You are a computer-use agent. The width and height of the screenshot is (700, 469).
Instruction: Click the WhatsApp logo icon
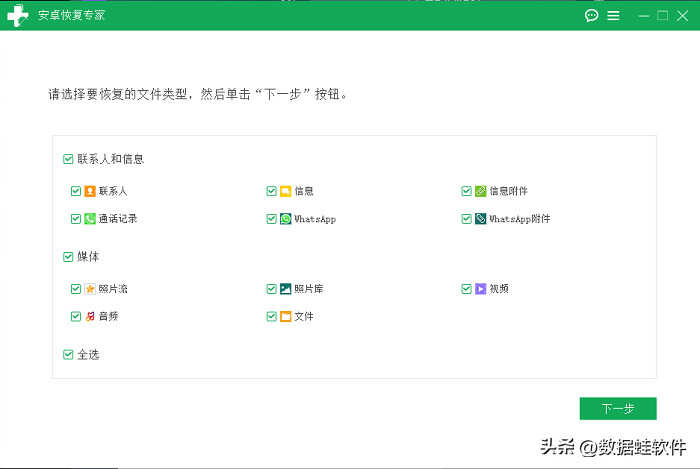coord(285,219)
